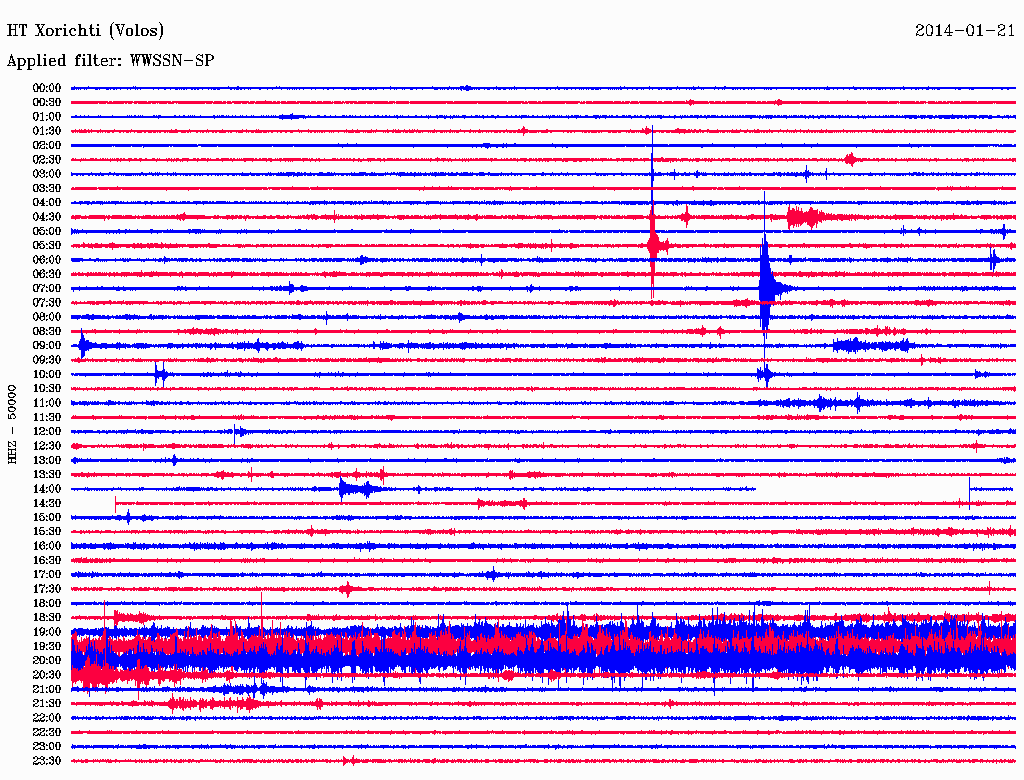Click the 19:30 row label

[47, 646]
